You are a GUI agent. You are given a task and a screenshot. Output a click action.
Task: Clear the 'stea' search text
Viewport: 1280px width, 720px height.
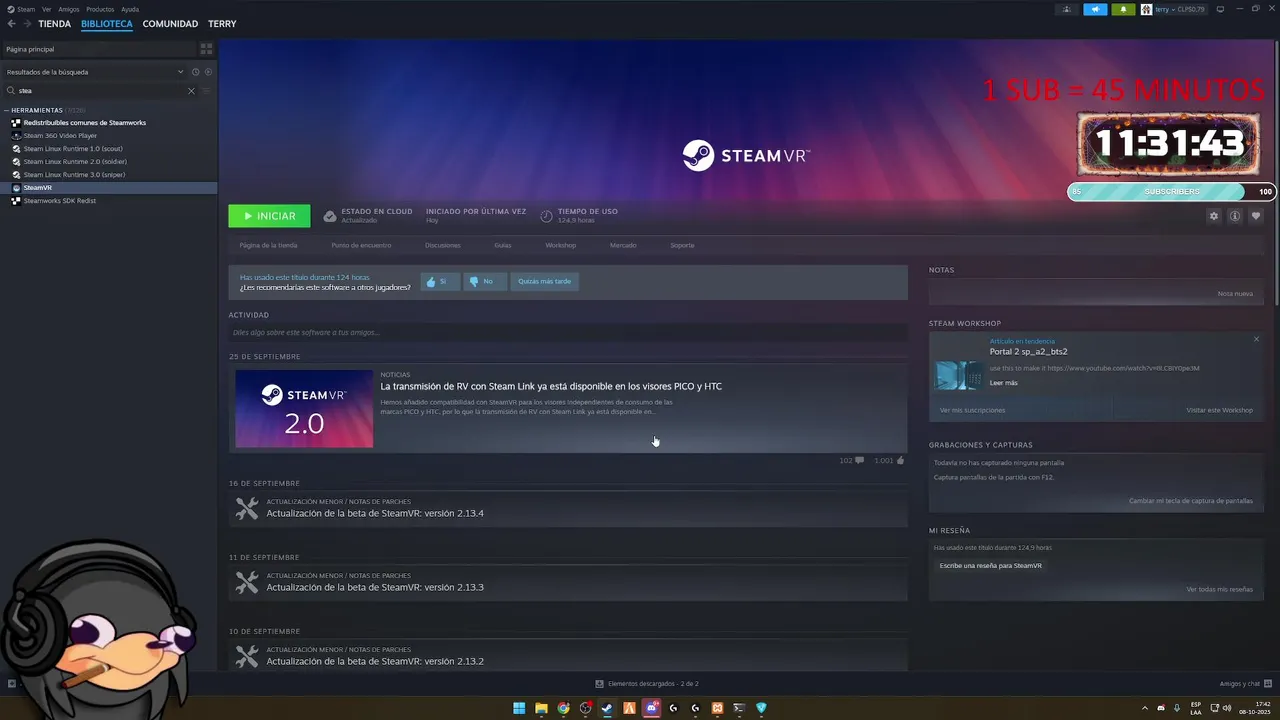pyautogui.click(x=191, y=91)
